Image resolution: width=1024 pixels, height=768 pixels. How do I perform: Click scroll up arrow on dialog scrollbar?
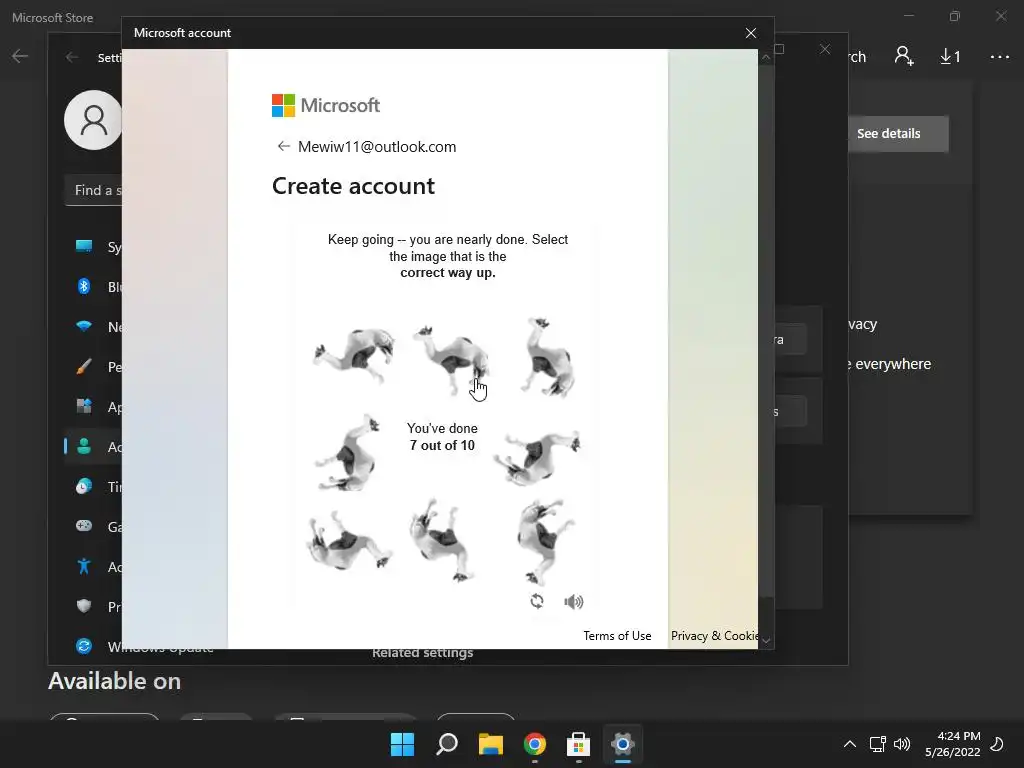click(766, 57)
